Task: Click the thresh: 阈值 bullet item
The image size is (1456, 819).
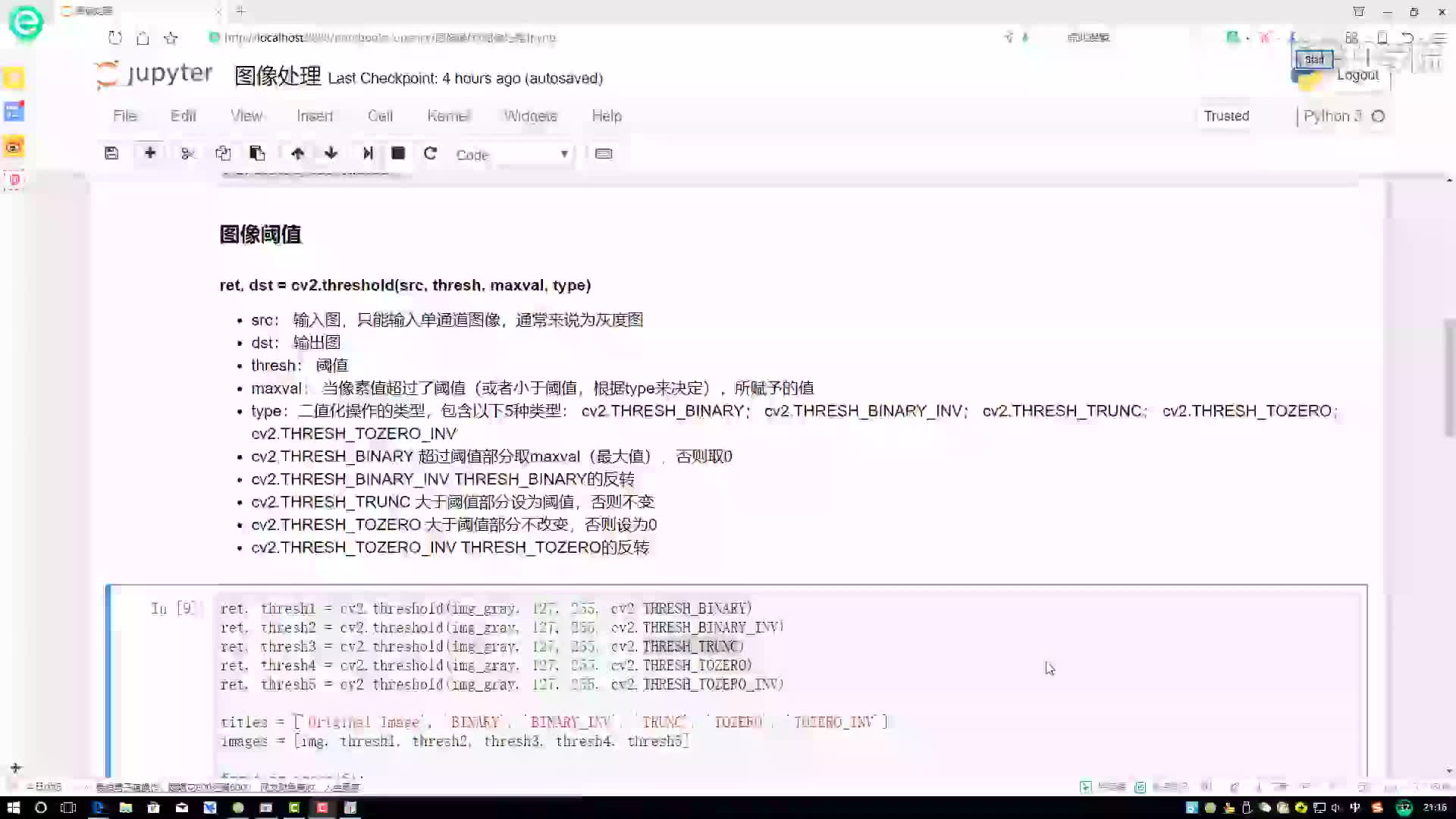Action: (300, 366)
